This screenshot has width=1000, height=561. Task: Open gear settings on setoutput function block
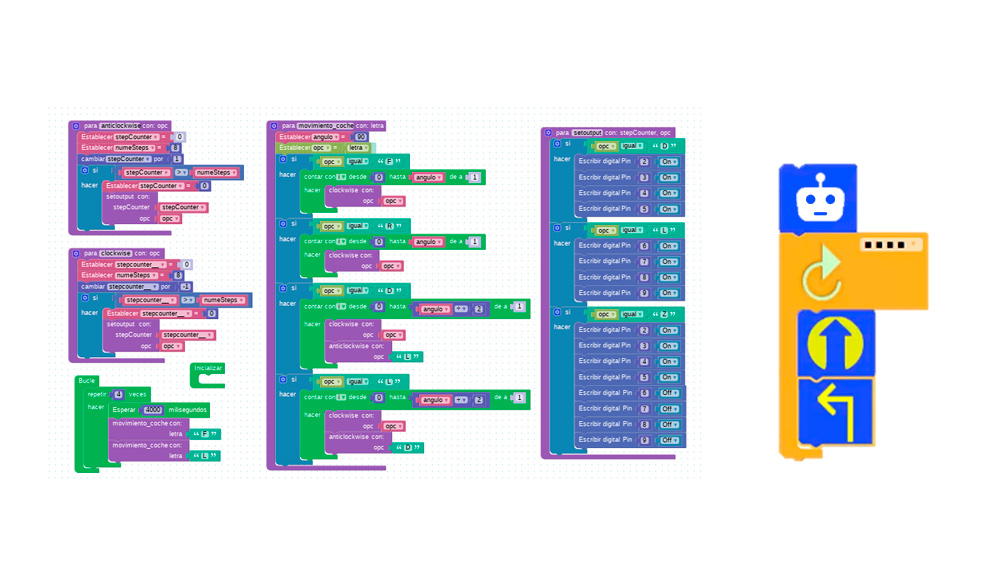point(548,132)
